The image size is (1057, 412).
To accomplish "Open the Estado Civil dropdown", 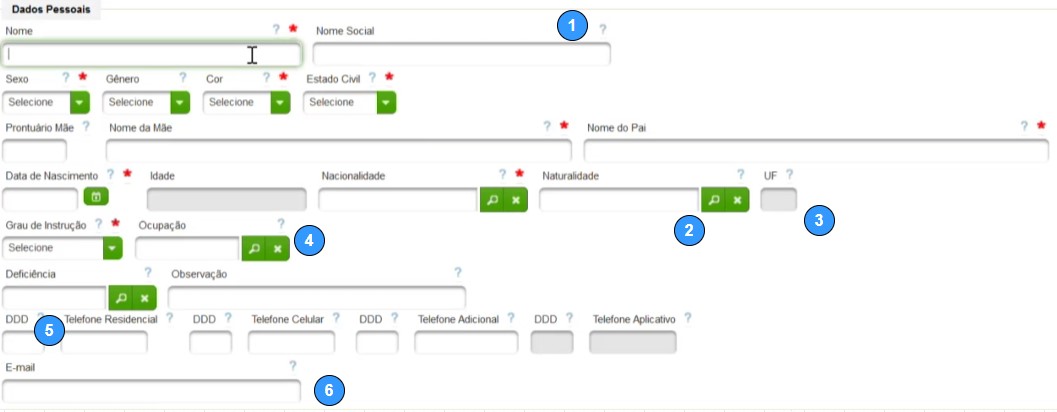I will coord(350,102).
